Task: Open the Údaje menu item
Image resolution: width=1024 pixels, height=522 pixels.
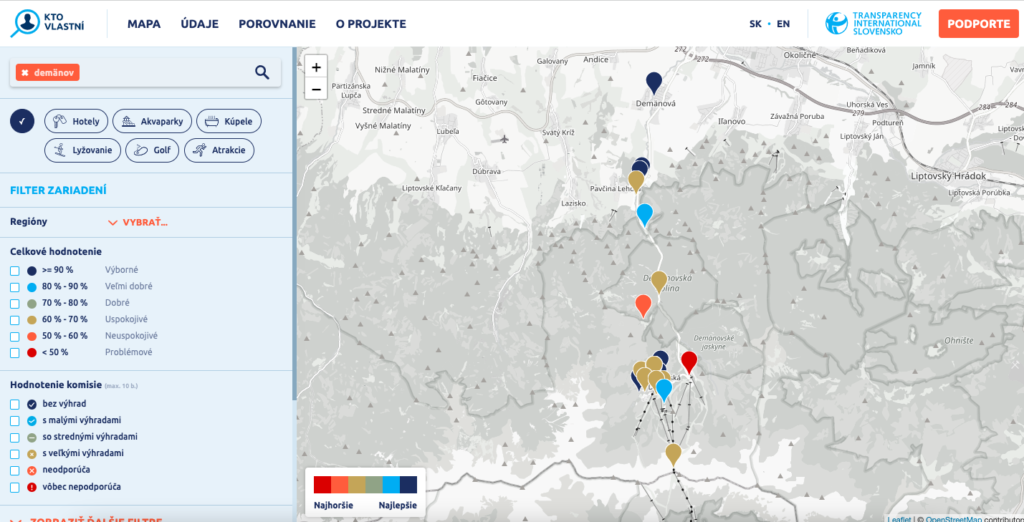Action: click(x=200, y=24)
